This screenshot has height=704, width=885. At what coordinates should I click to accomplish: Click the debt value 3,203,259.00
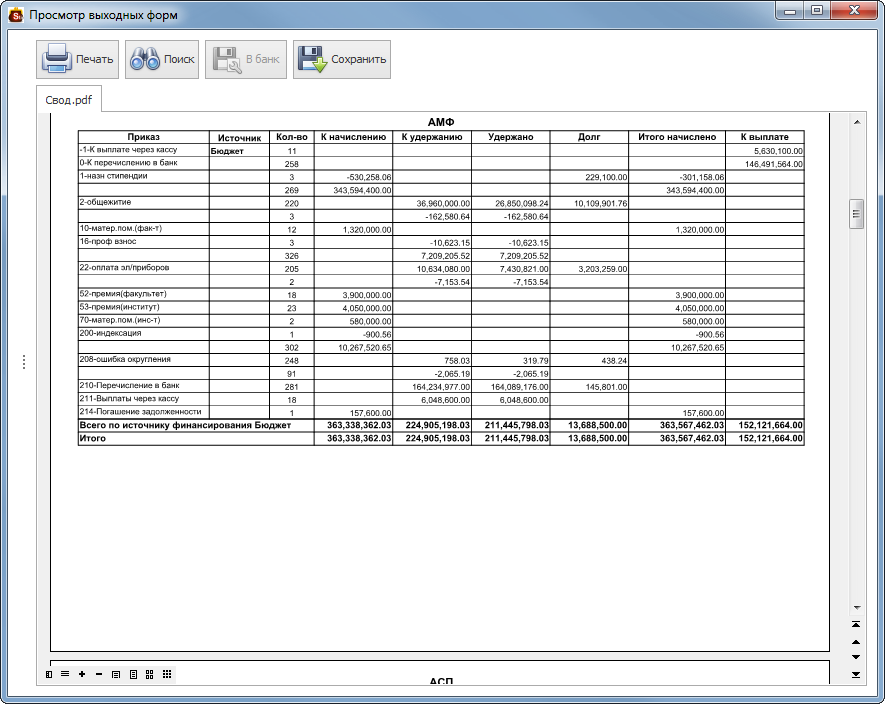pyautogui.click(x=603, y=269)
